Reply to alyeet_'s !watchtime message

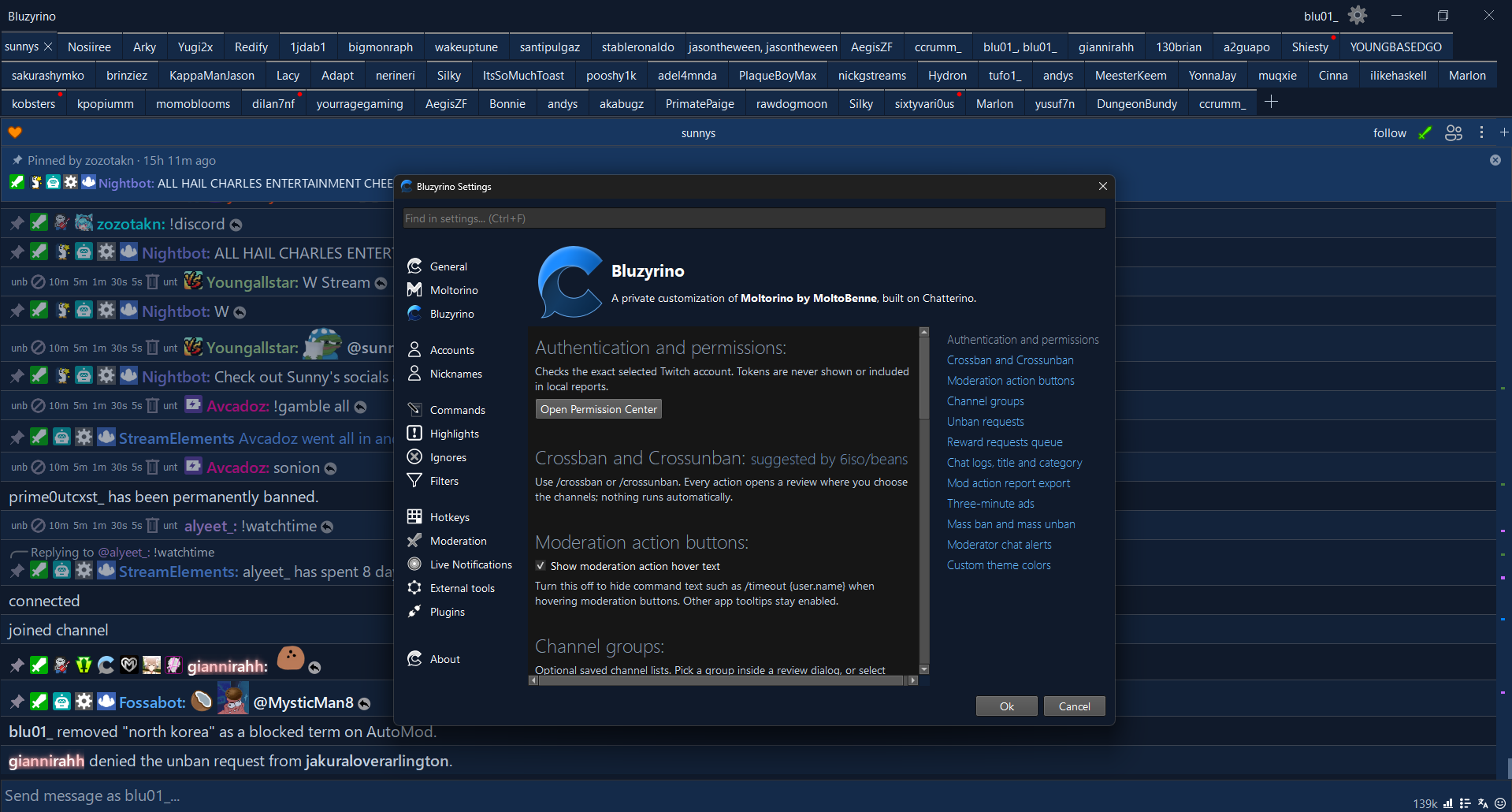click(328, 527)
